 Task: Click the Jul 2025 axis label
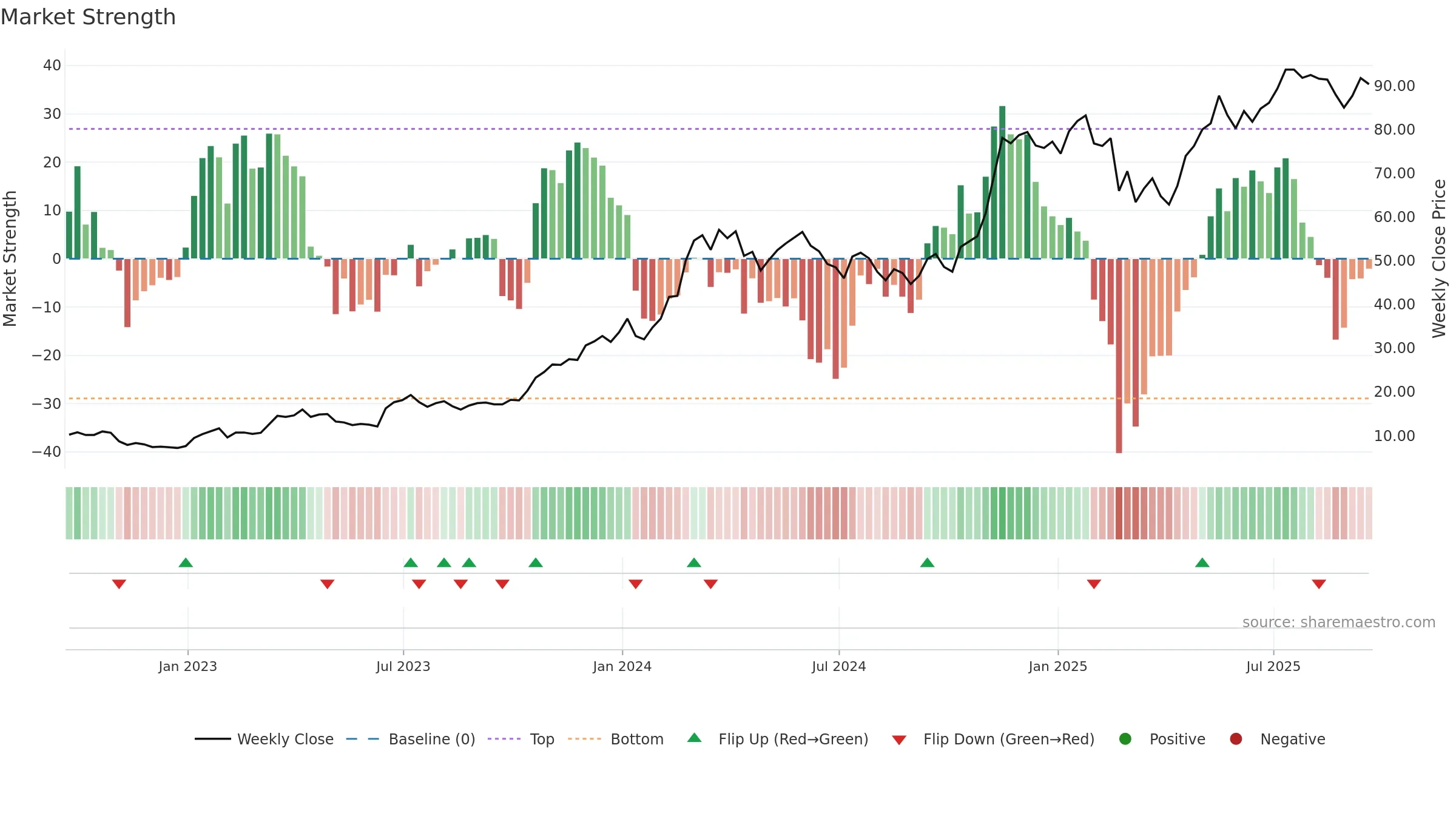[1273, 666]
